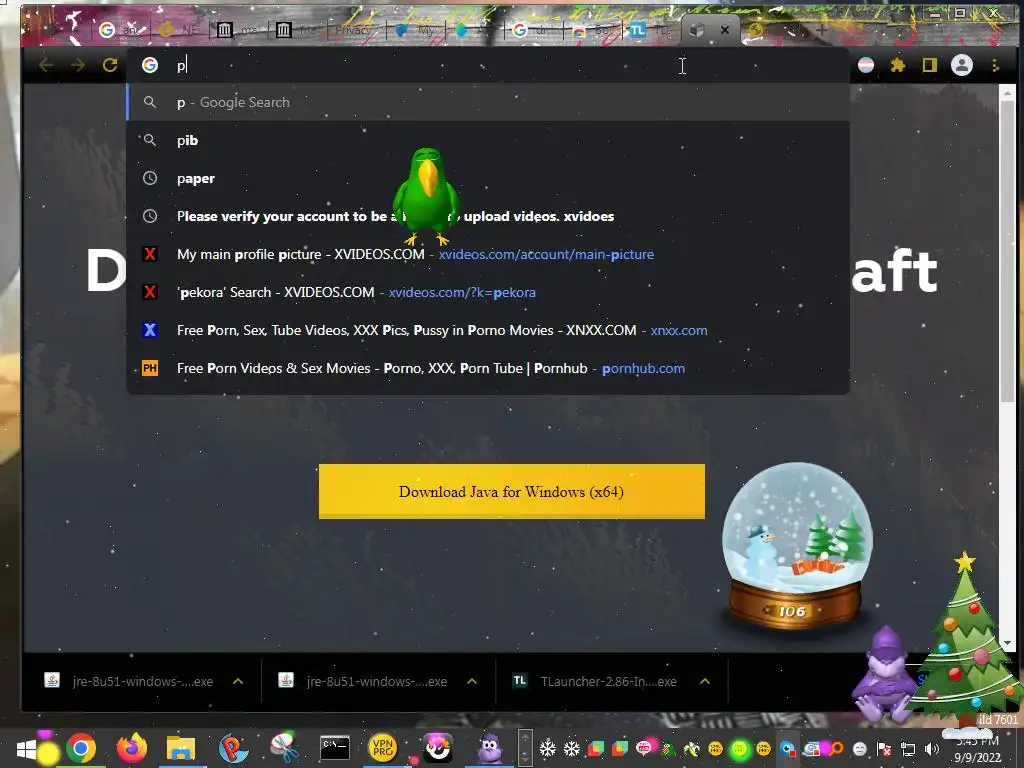Click the Google icon in the address bar
1024x768 pixels.
point(150,65)
